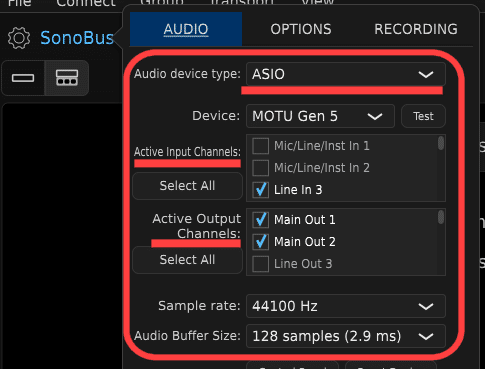Enable the Mic/Line/Inst In 2 checkbox
Image resolution: width=485 pixels, height=369 pixels.
[260, 168]
